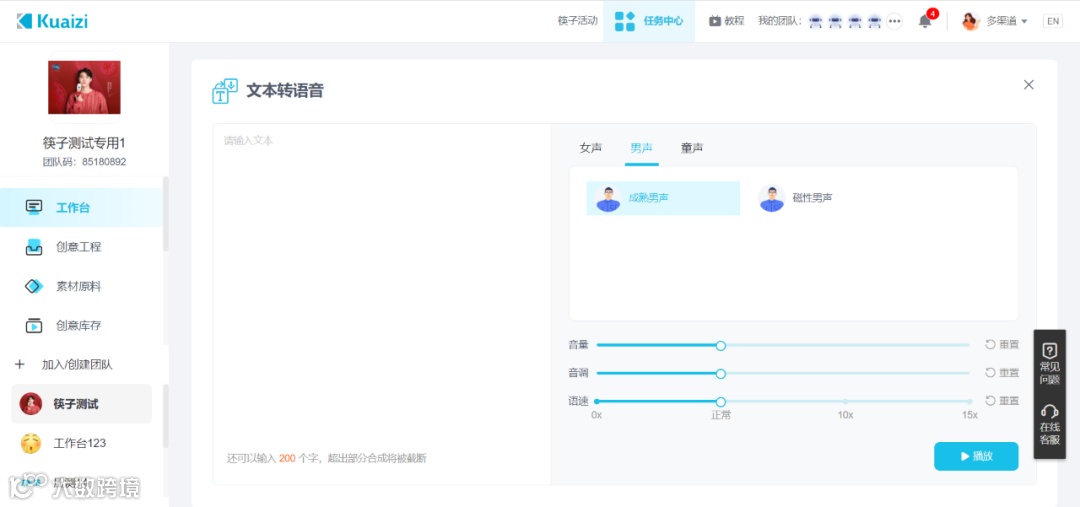This screenshot has width=1080, height=507.
Task: Open 创意库存 in sidebar
Action: pyautogui.click(x=81, y=325)
